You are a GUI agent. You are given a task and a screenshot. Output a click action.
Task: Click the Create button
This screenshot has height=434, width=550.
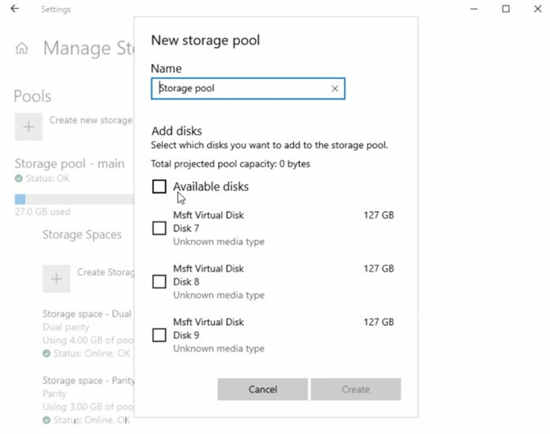356,389
